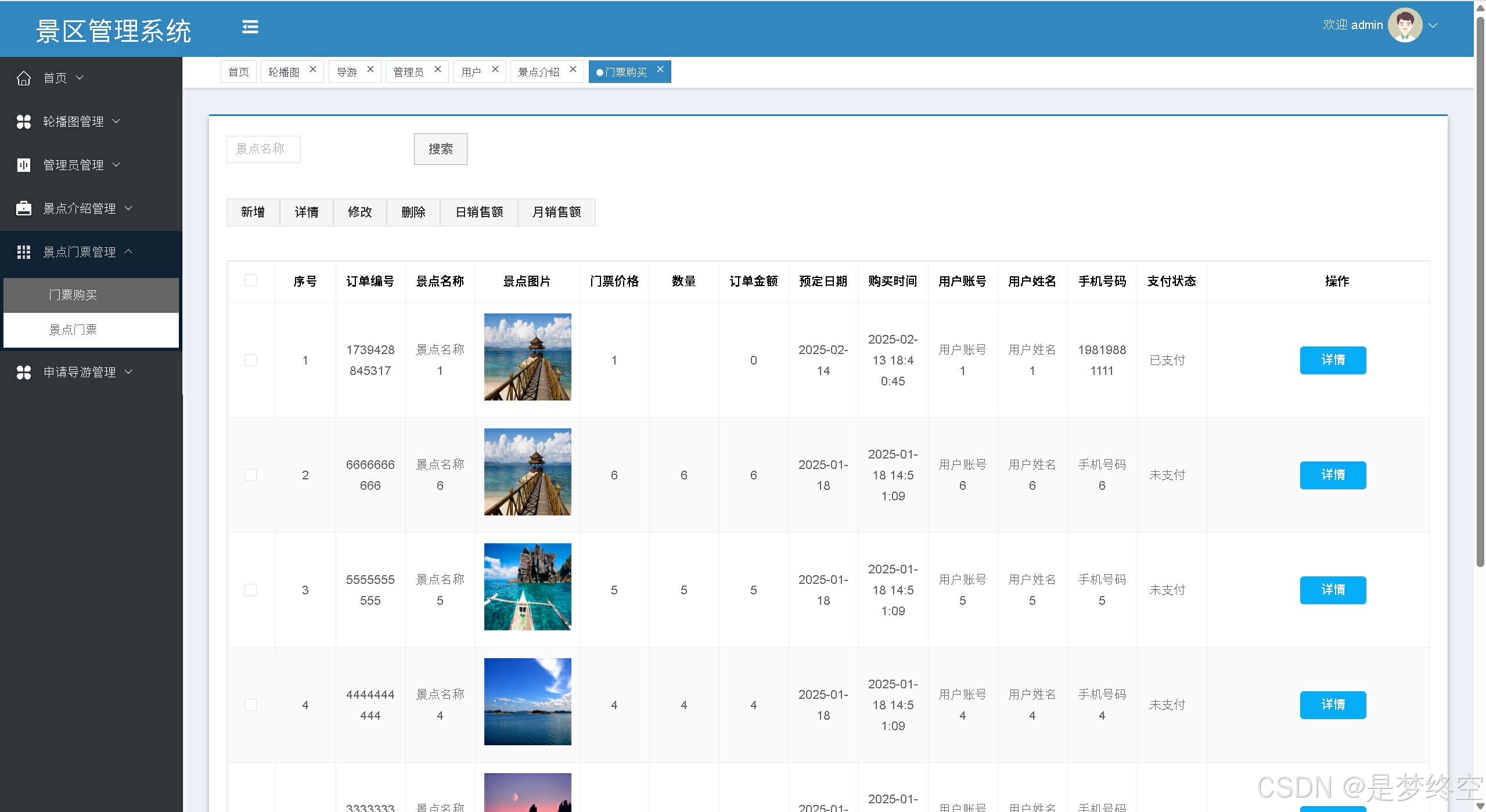Expand the 轮播图管理 chevron
1486x812 pixels.
coord(116,121)
